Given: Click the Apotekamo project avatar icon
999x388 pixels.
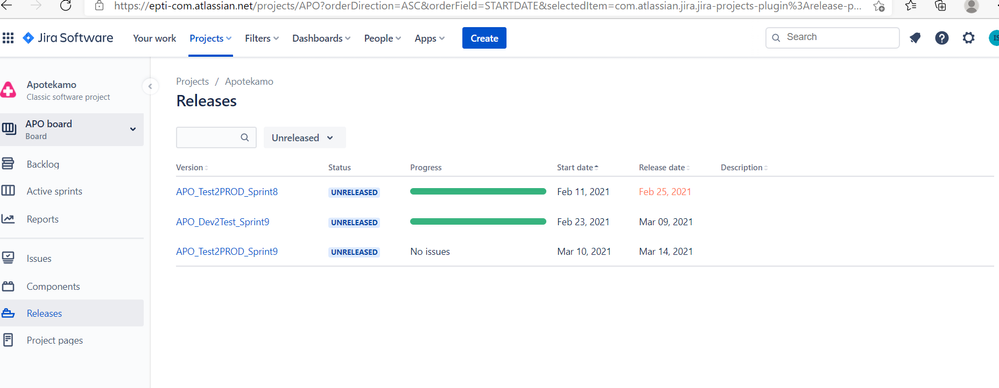Looking at the screenshot, I should 8,90.
